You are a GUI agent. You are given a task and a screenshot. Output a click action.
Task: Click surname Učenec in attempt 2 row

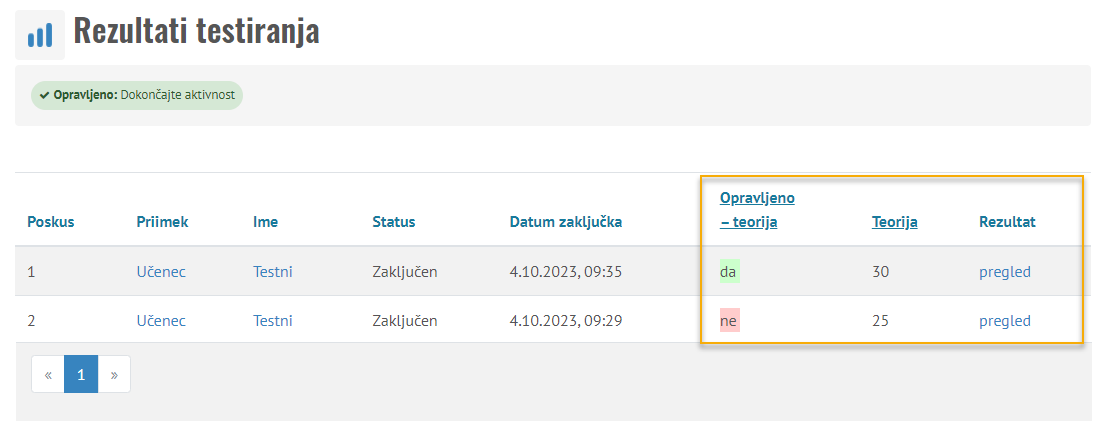161,321
